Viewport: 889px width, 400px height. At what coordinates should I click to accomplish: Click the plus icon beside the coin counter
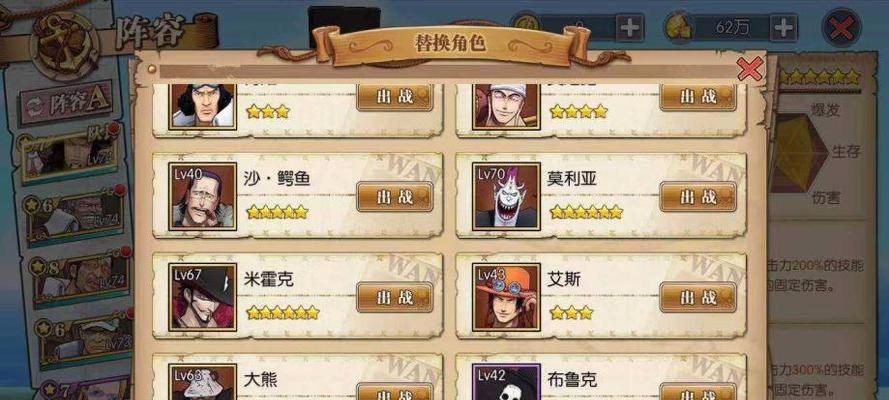click(630, 27)
